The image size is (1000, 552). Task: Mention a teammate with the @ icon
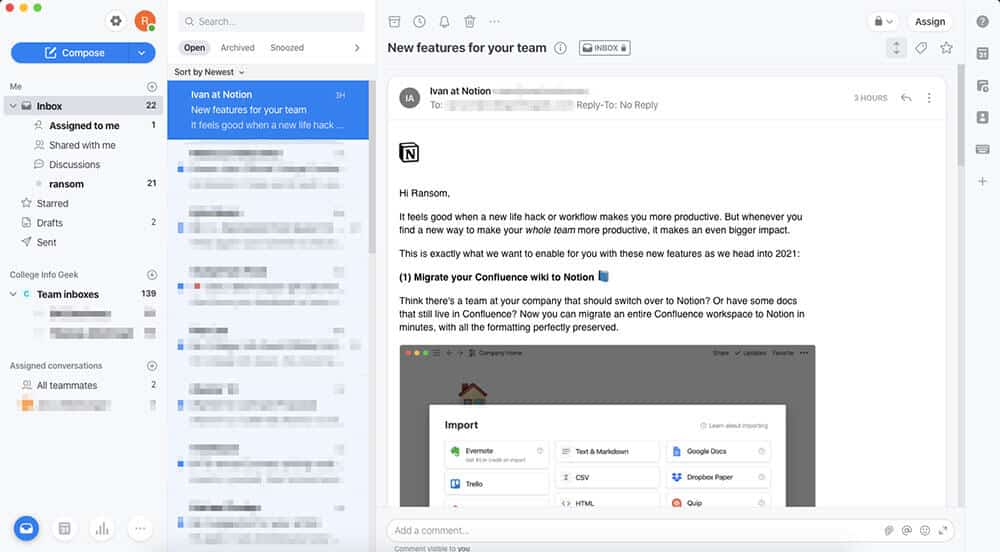(x=906, y=530)
